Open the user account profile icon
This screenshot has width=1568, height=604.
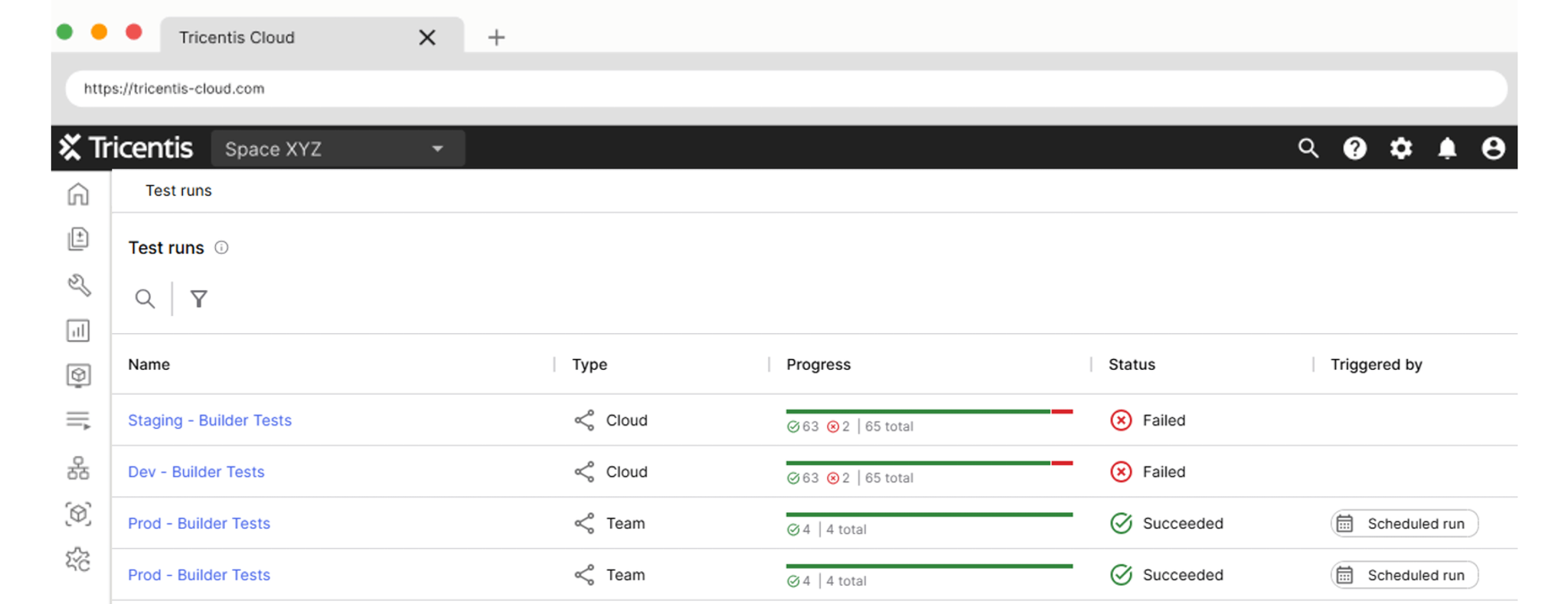[1492, 149]
